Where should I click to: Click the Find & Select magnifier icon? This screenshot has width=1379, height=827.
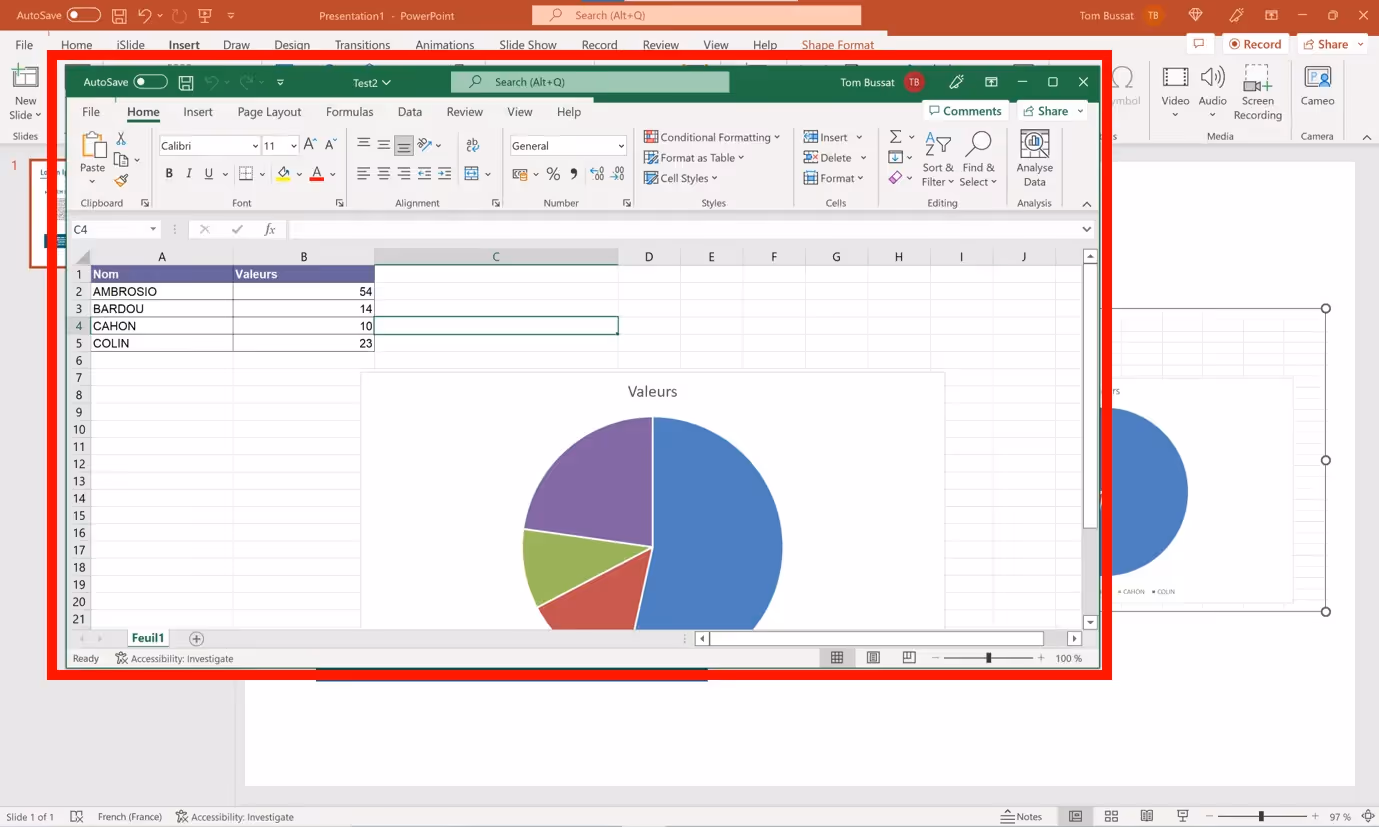[979, 144]
